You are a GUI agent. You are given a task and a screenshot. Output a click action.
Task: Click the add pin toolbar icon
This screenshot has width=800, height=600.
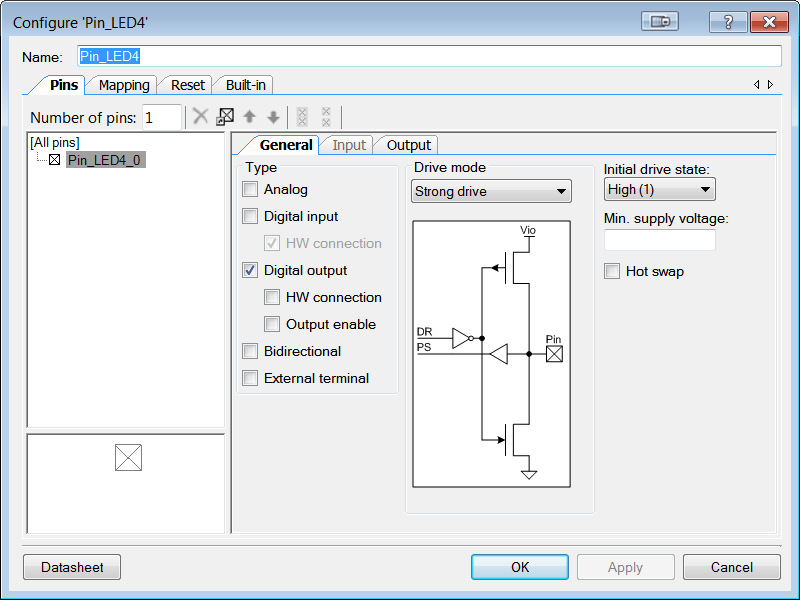pyautogui.click(x=223, y=116)
